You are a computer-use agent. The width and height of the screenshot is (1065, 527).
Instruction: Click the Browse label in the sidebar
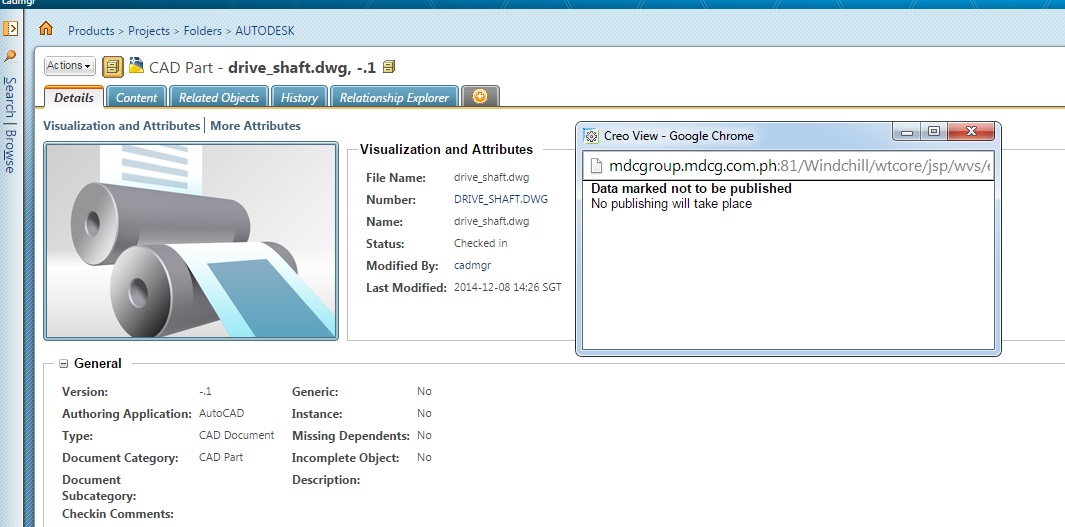pyautogui.click(x=10, y=151)
